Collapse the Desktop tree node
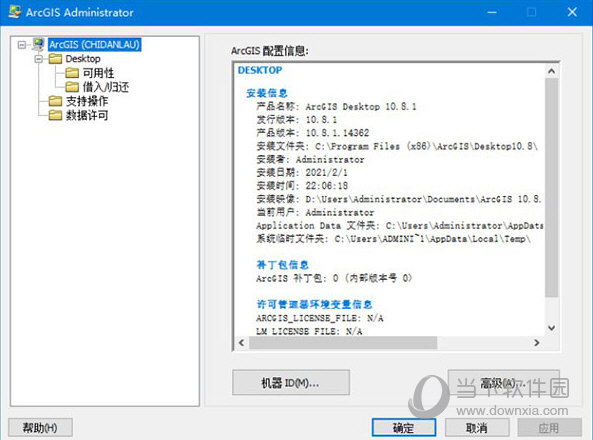Screen dimensions: 593x440 39,59
